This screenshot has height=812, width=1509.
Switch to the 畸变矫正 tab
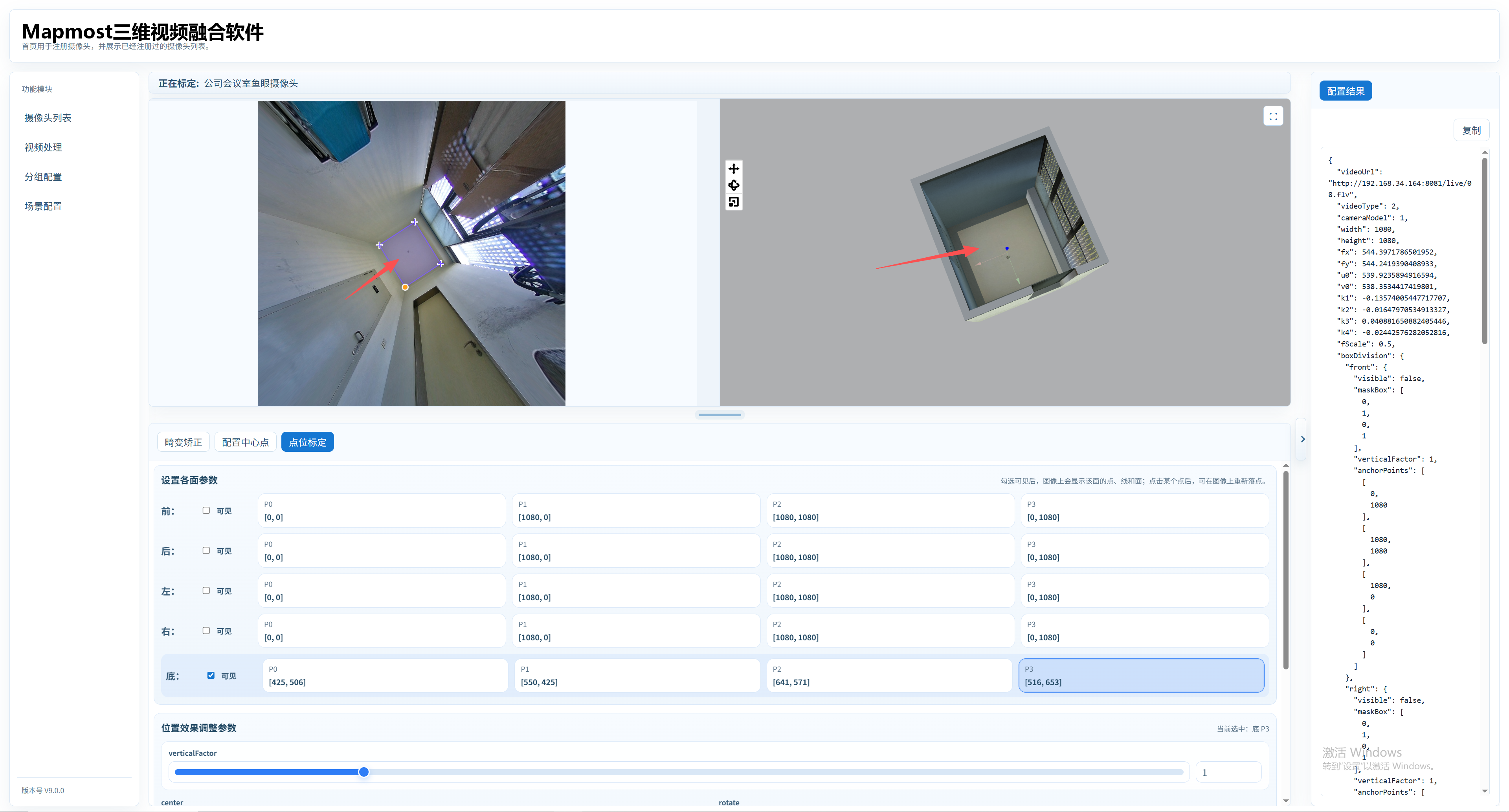184,442
